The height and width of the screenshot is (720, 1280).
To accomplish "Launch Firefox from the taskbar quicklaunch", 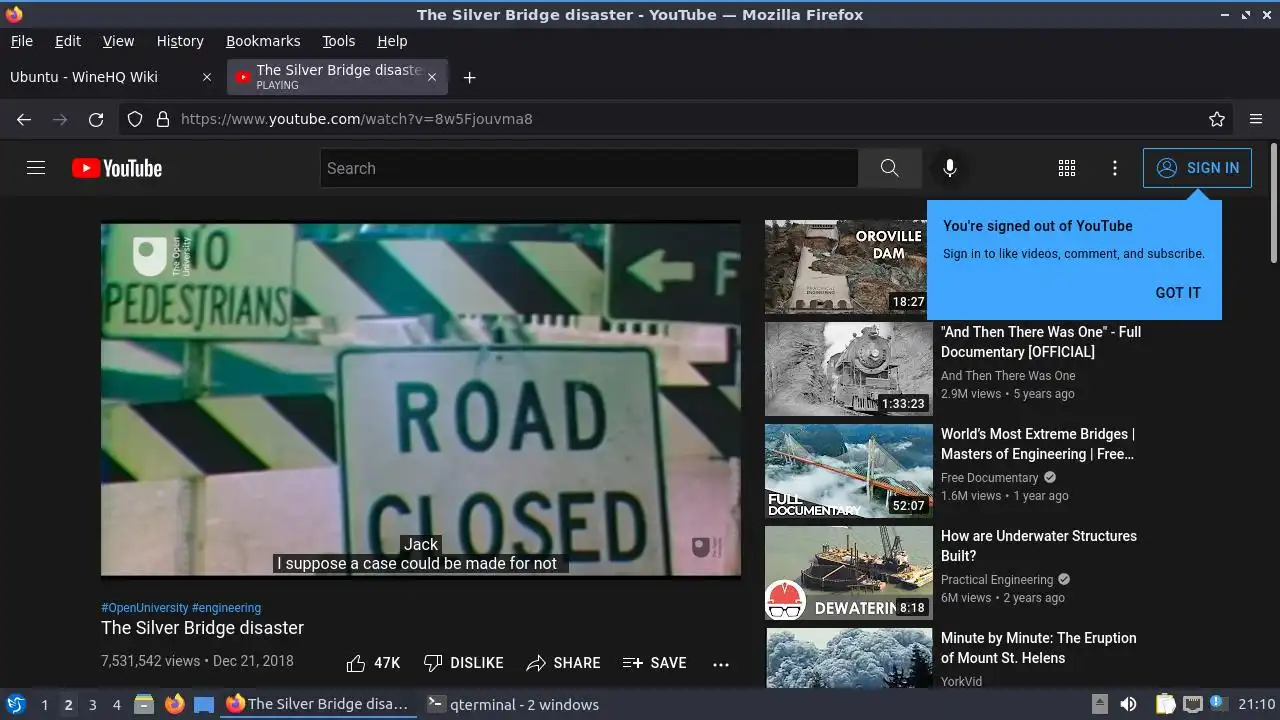I will (174, 704).
